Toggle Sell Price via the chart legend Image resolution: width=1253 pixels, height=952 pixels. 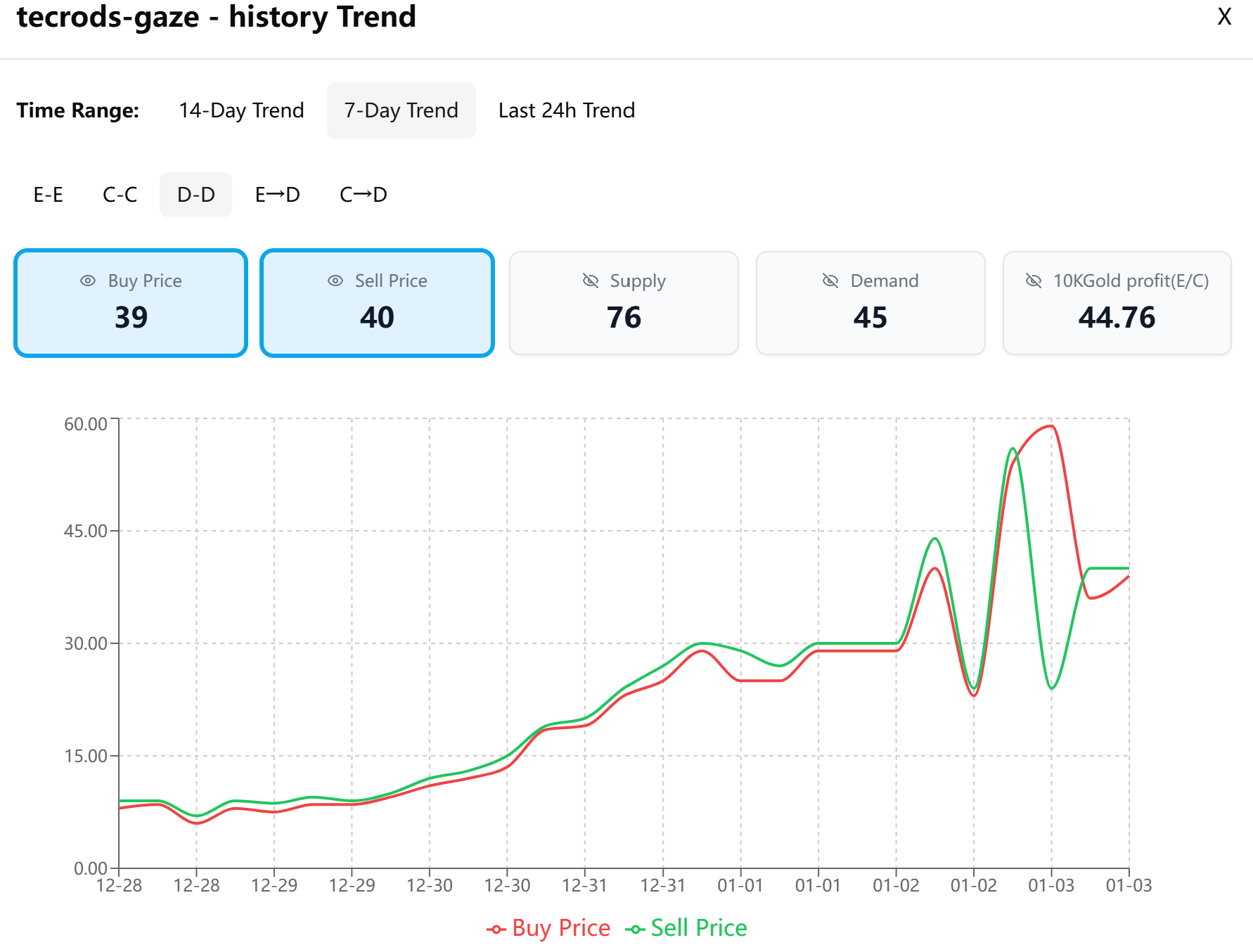[x=686, y=927]
